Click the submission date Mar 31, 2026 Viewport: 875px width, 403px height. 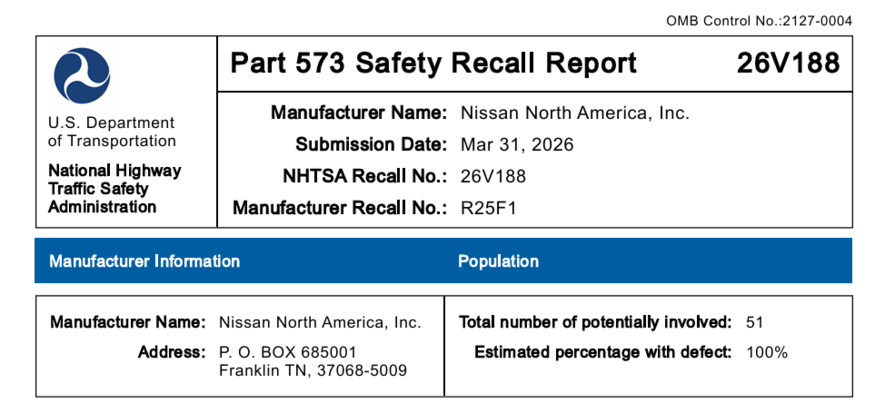(x=517, y=145)
